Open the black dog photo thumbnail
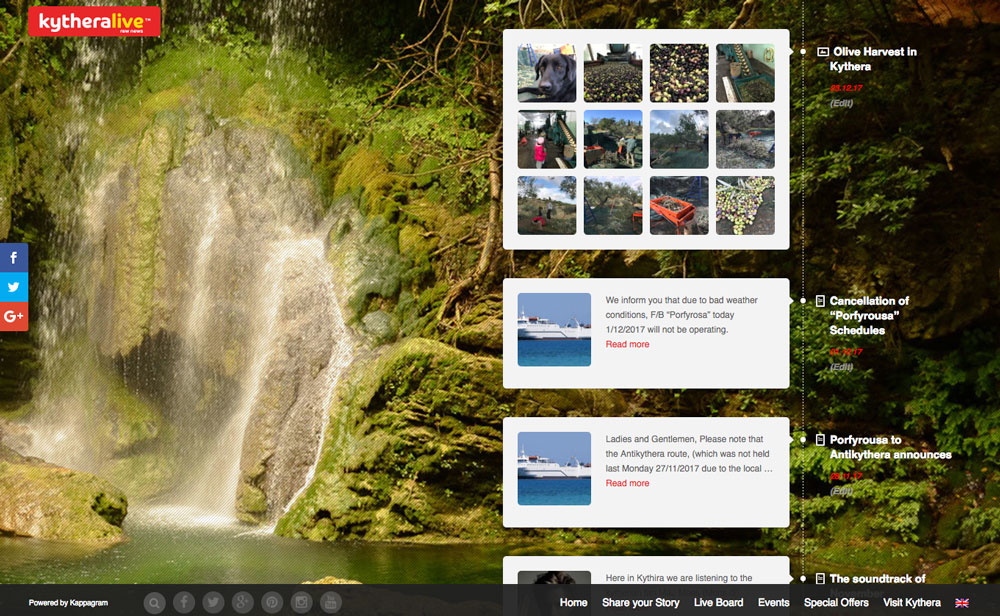This screenshot has width=1000, height=616. [546, 73]
